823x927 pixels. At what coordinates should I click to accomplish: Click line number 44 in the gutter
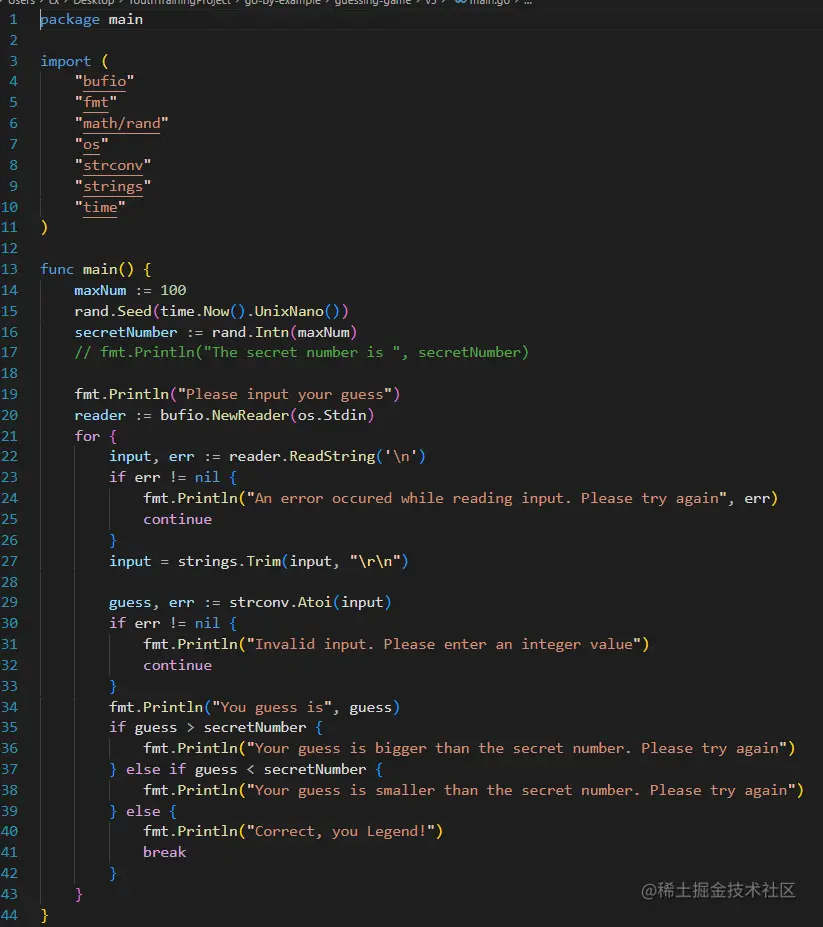coord(9,916)
